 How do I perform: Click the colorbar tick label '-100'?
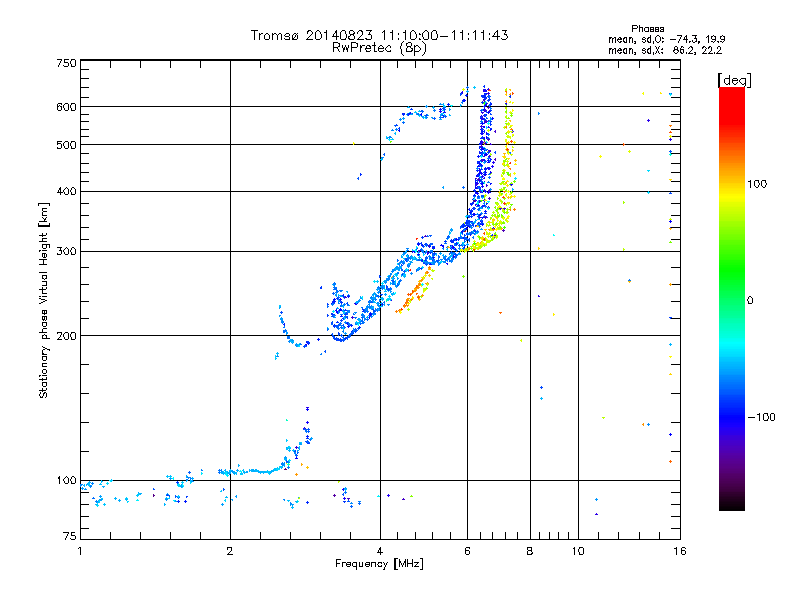(761, 417)
